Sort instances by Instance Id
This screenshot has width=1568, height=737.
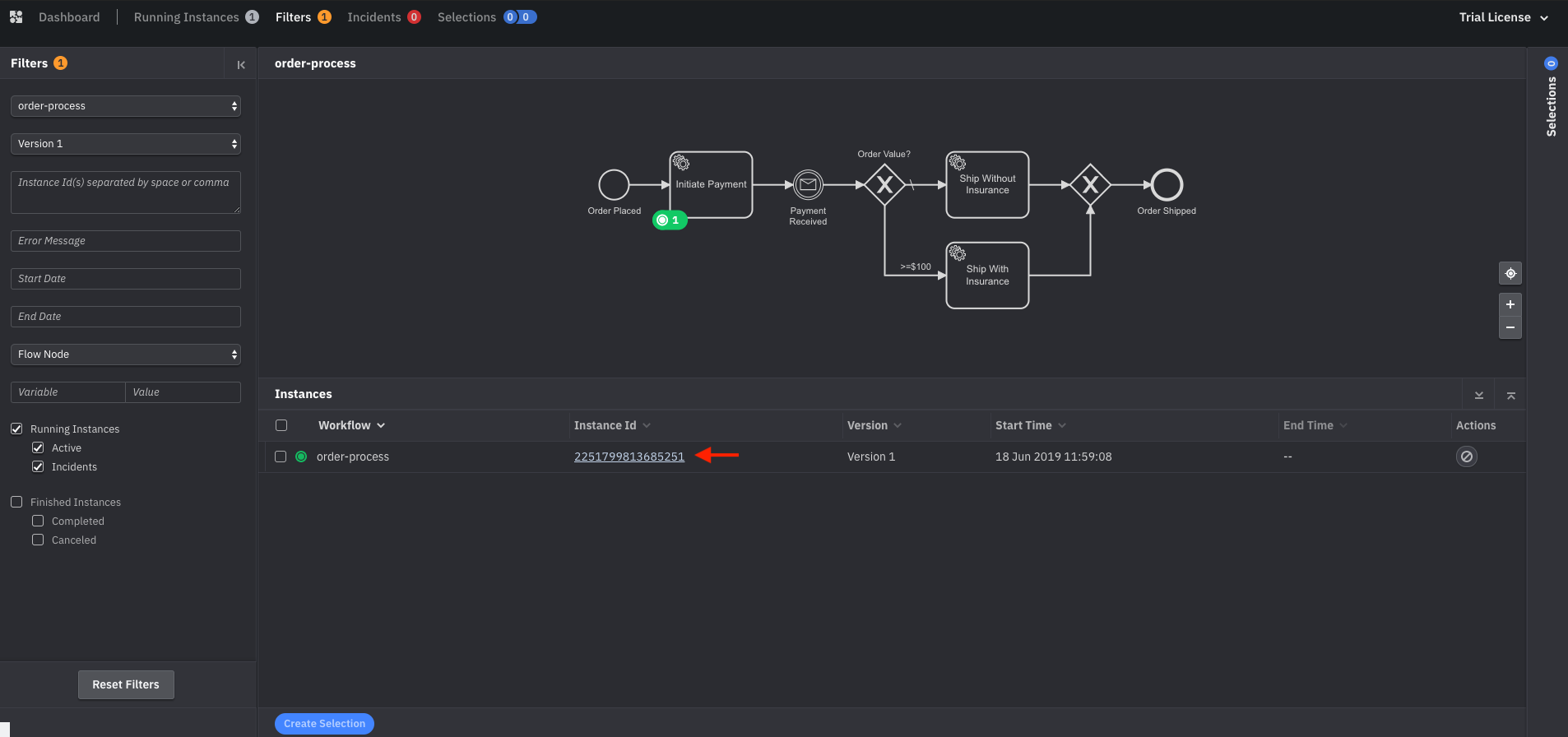pos(612,425)
